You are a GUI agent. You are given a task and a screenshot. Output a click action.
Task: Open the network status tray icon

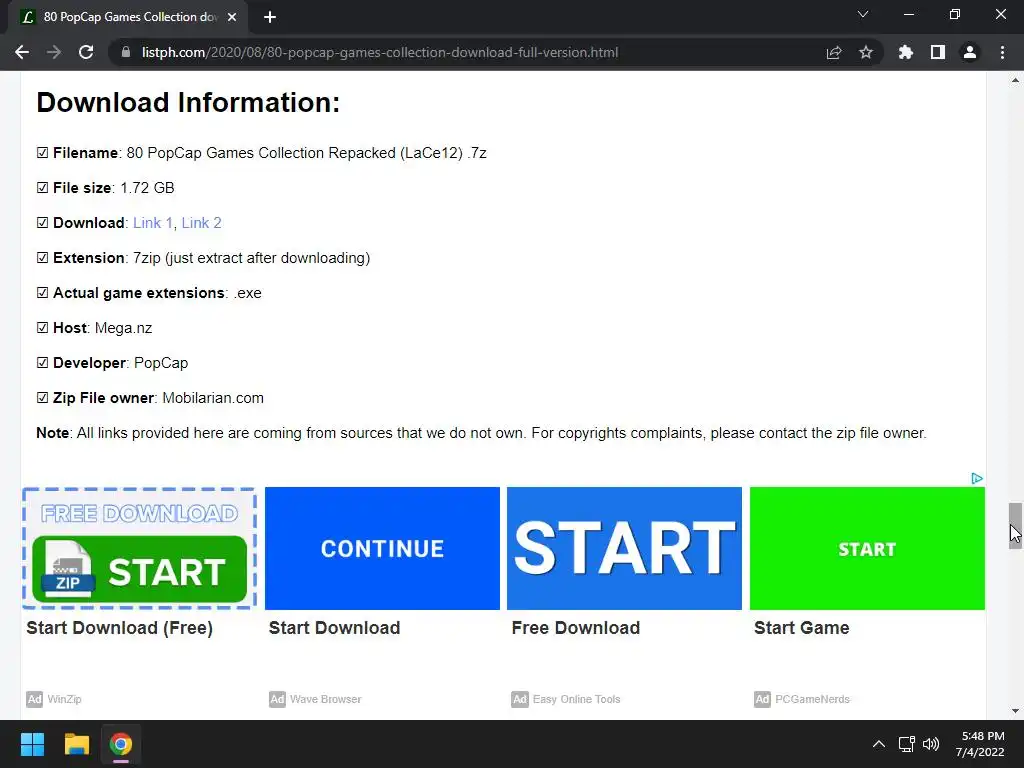click(906, 744)
